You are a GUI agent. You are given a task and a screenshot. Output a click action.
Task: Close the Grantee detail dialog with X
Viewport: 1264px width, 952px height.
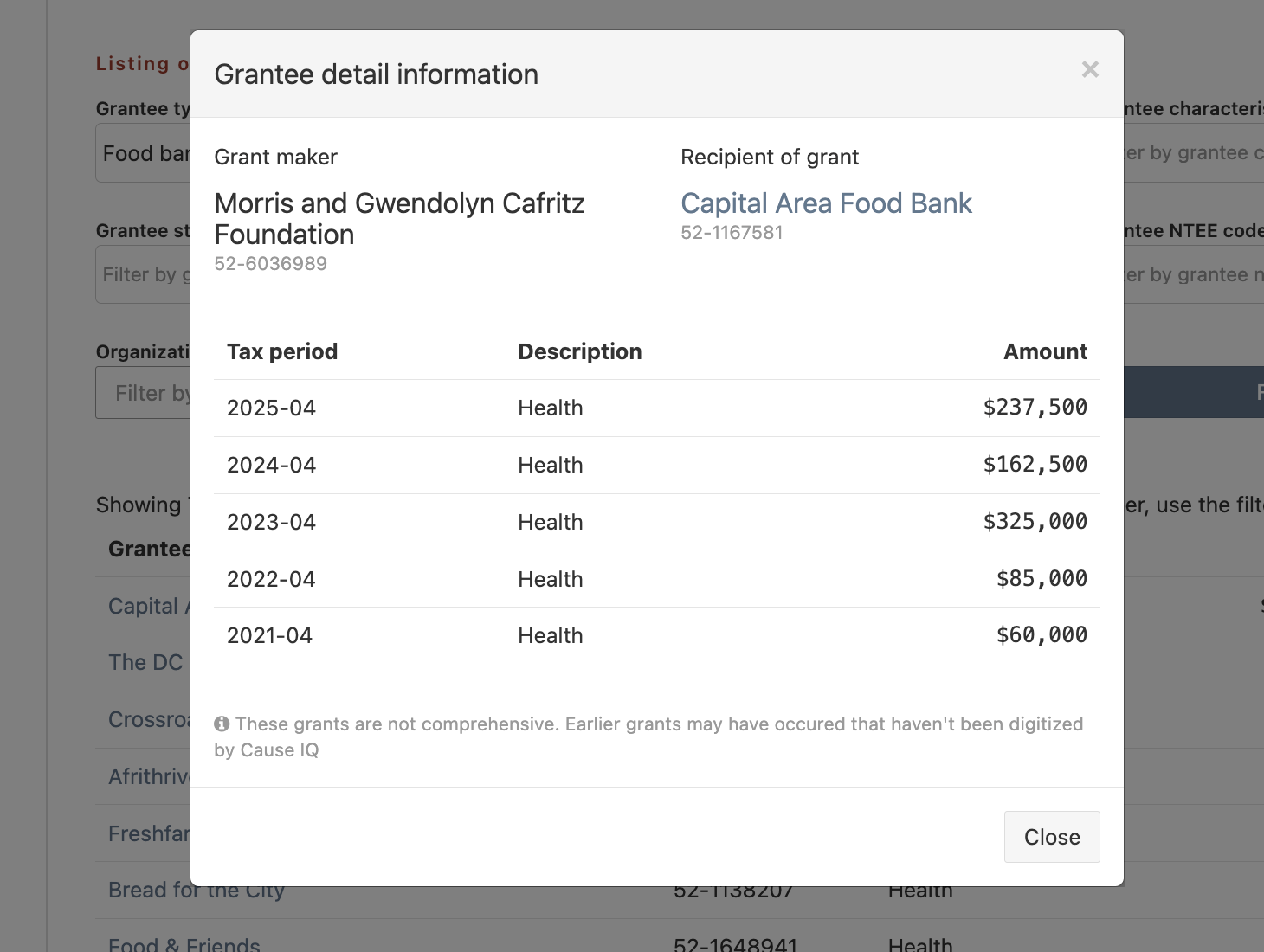click(x=1090, y=69)
